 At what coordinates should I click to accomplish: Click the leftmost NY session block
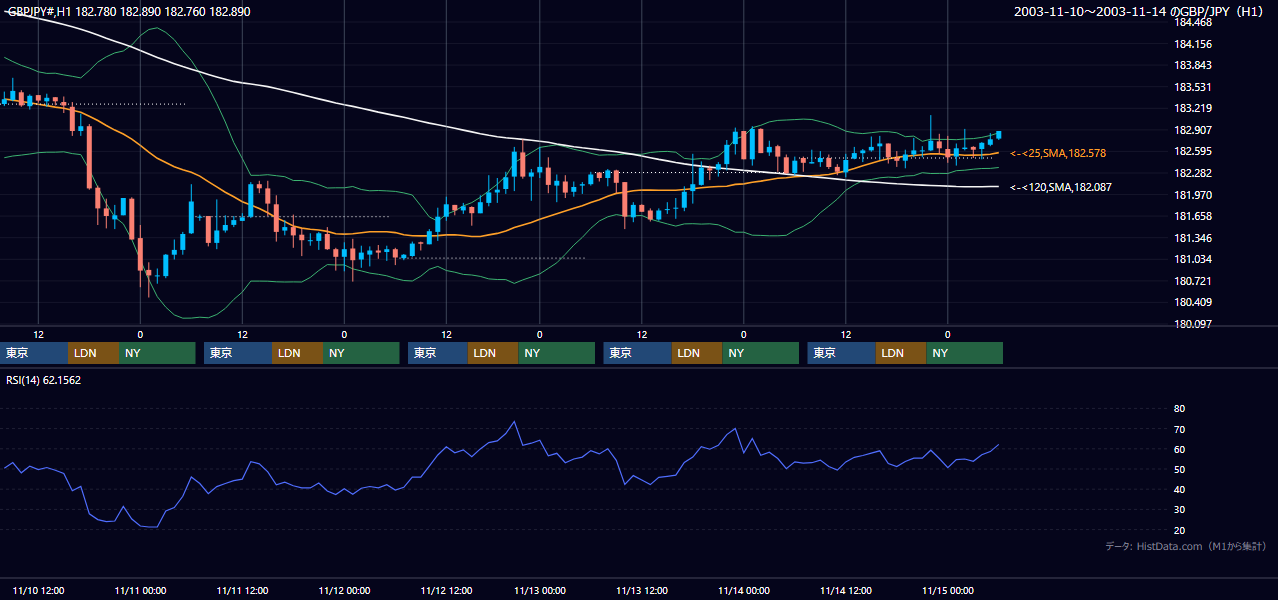pyautogui.click(x=157, y=353)
